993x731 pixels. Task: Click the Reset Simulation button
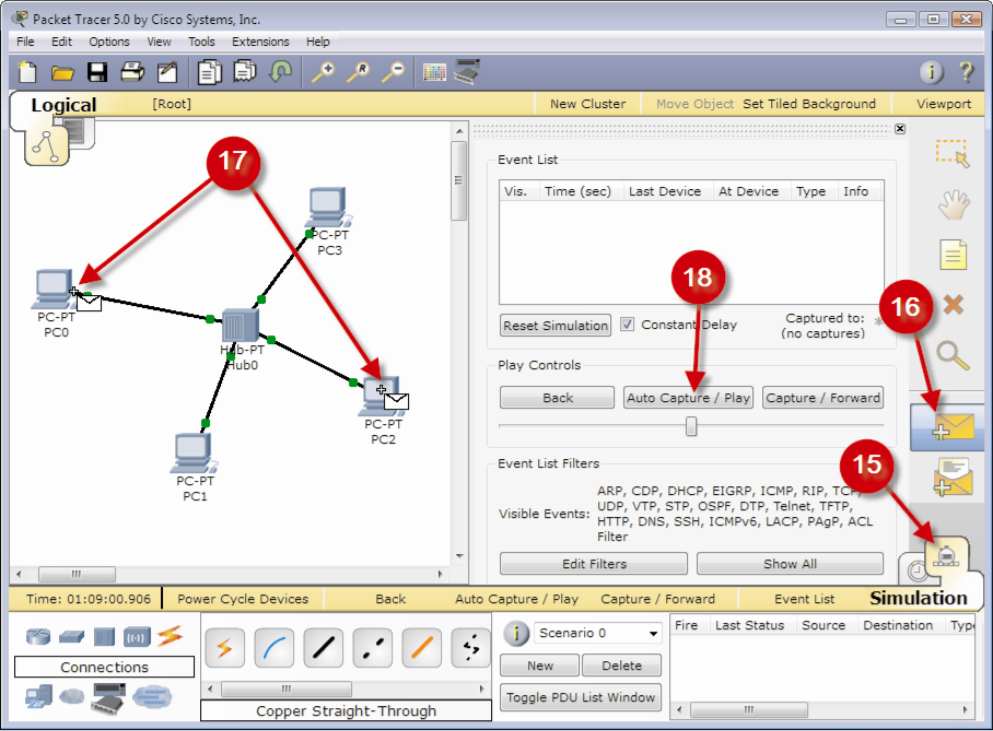pyautogui.click(x=554, y=325)
